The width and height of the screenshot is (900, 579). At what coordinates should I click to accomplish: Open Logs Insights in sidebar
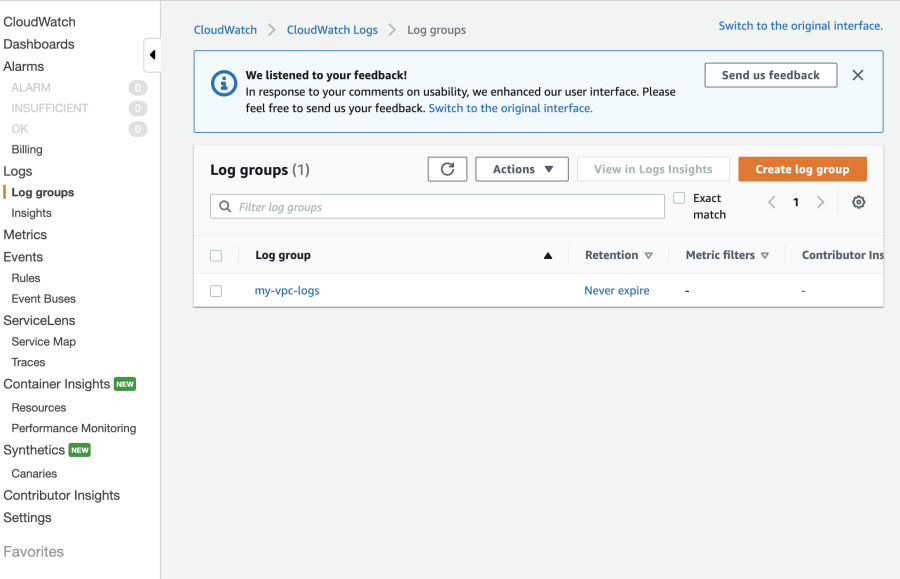click(32, 213)
